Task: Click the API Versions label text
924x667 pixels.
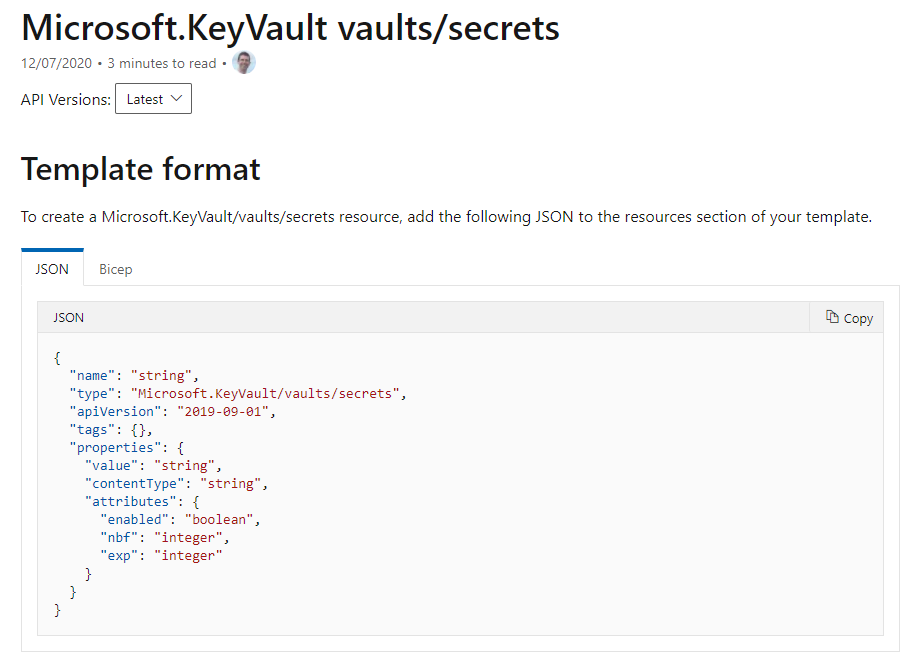Action: tap(65, 99)
